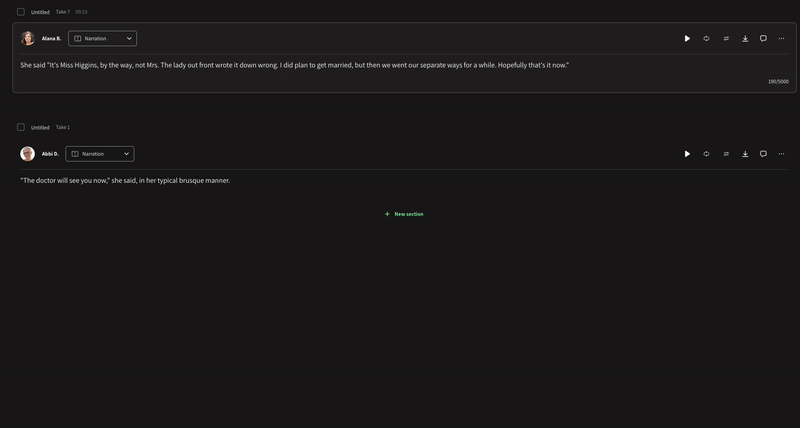Image resolution: width=800 pixels, height=428 pixels.
Task: Open Narration style dropdown for Abbi D.
Action: click(100, 154)
